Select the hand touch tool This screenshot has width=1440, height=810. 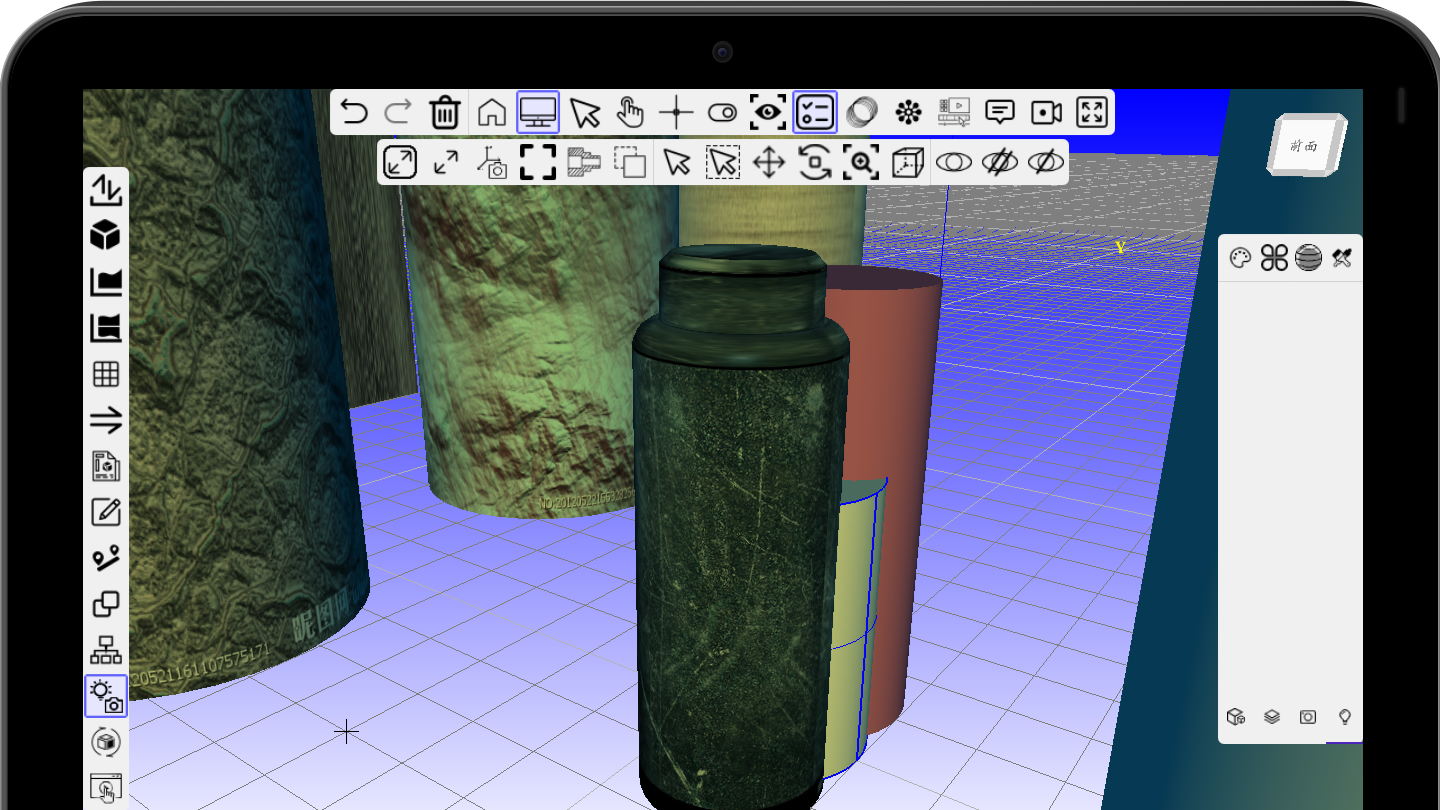click(630, 112)
